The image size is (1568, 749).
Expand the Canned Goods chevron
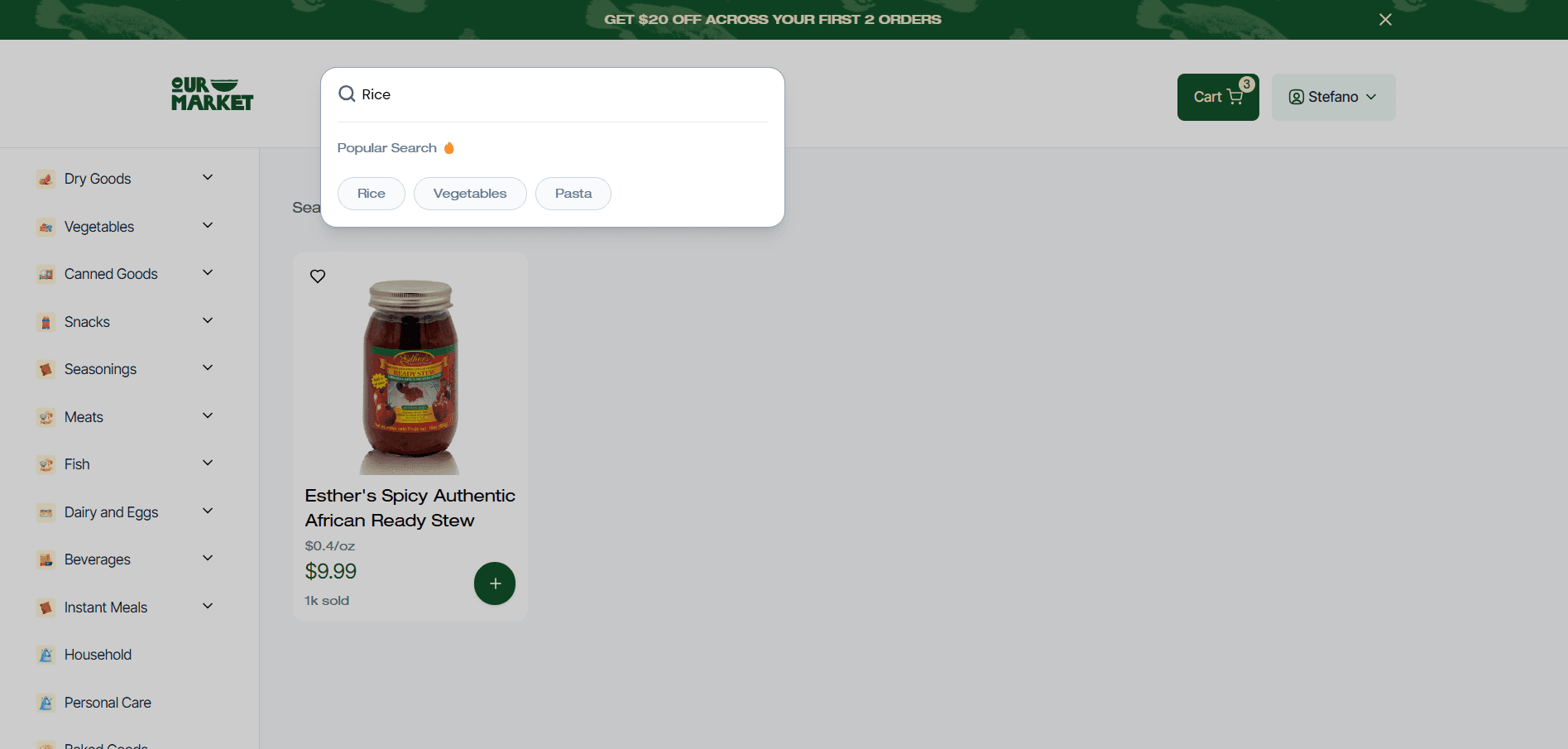(208, 272)
